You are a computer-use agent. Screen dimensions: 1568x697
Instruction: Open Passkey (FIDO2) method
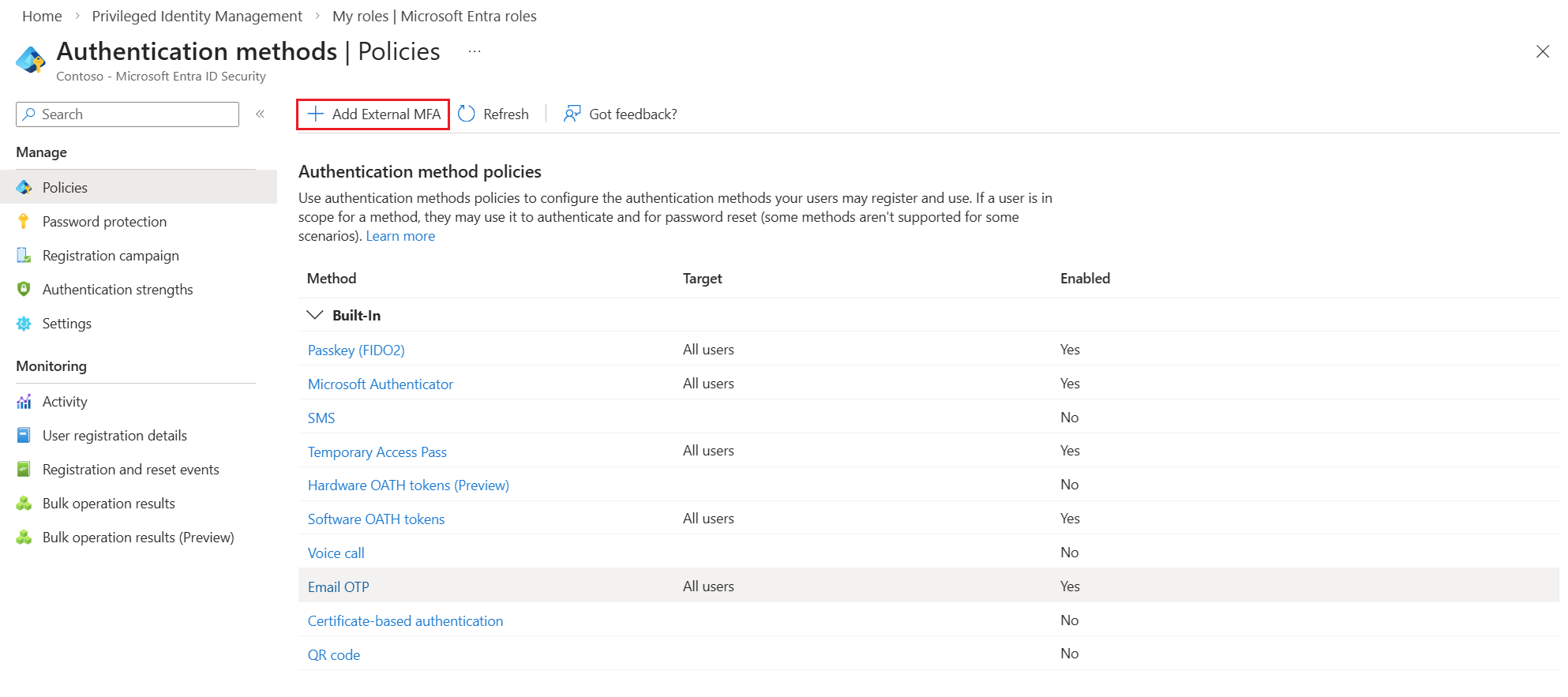tap(356, 350)
